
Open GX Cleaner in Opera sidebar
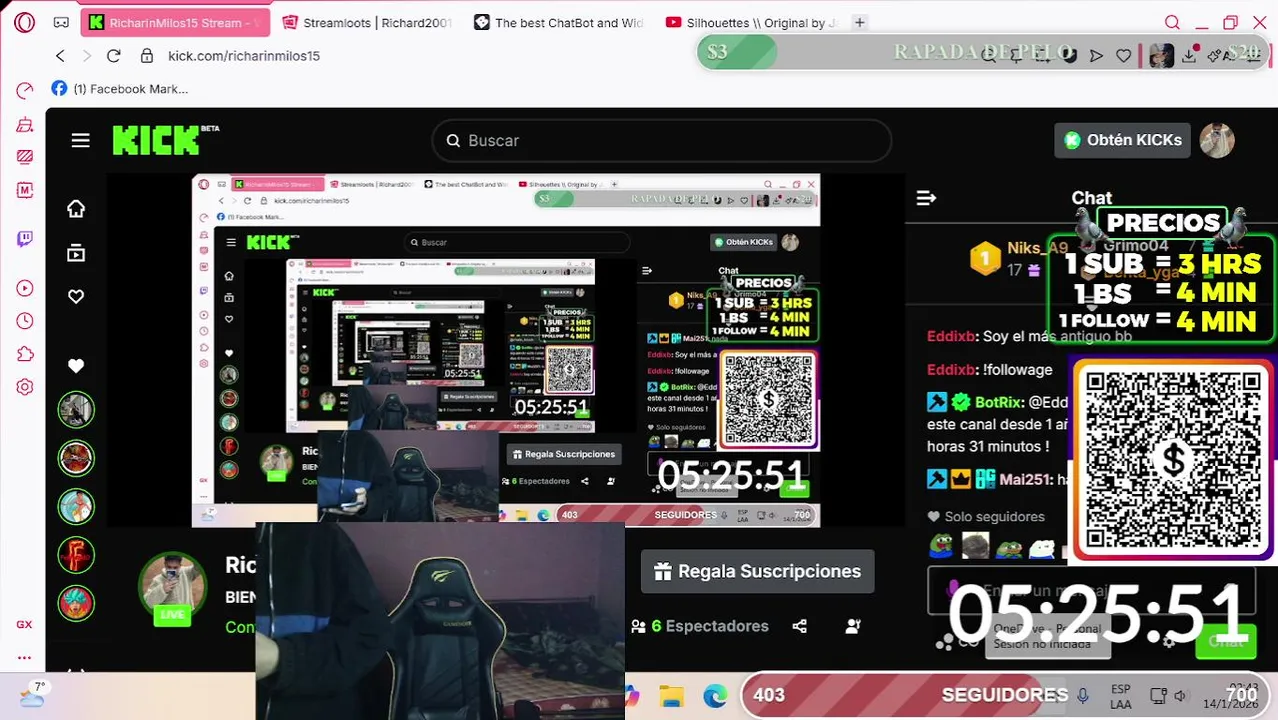click(25, 125)
